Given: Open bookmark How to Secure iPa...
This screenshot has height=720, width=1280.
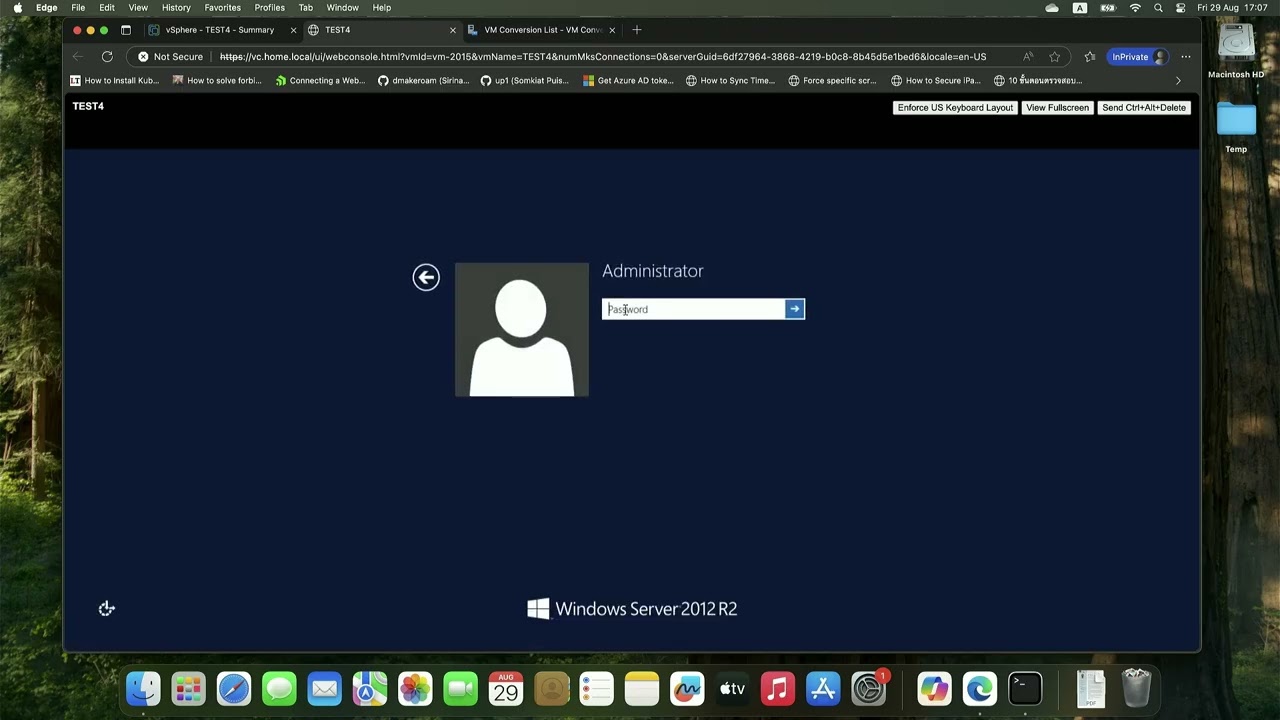Looking at the screenshot, I should 936,81.
